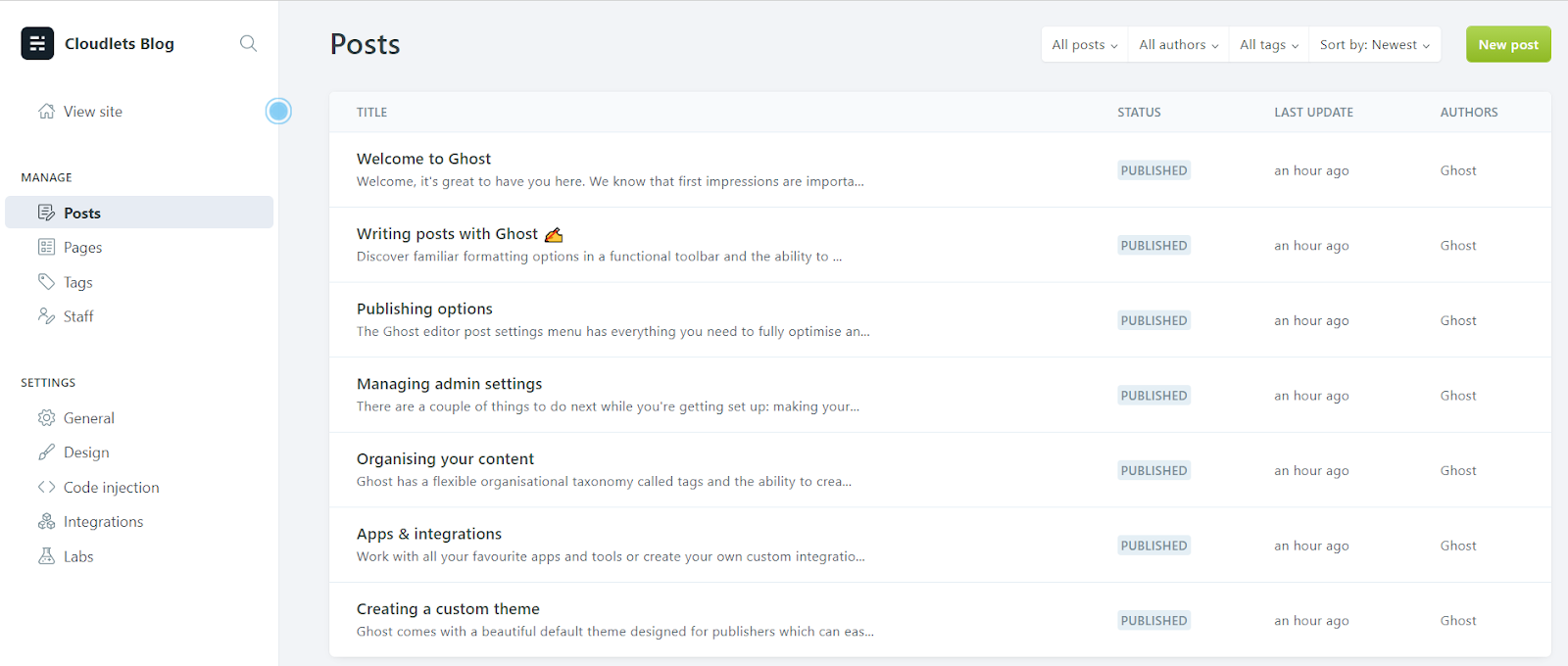Viewport: 1568px width, 666px height.
Task: Click the Pages sidebar icon
Action: click(46, 247)
